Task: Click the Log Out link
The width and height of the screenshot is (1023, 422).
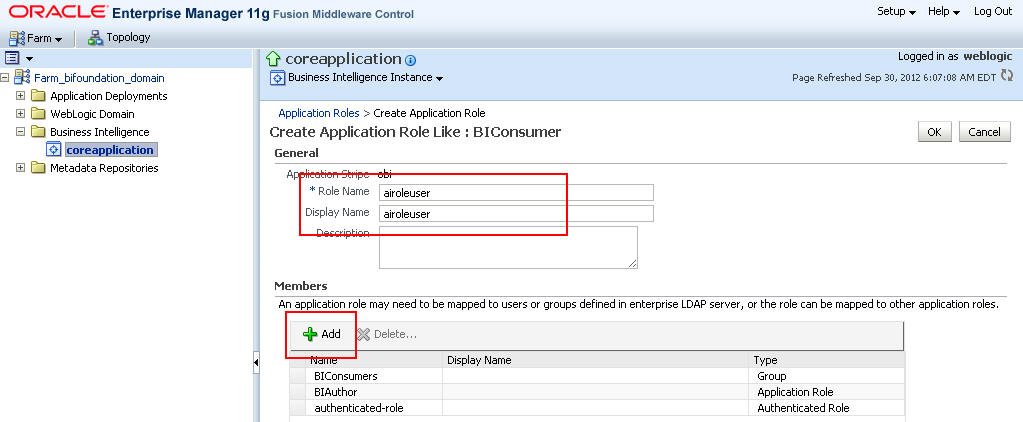Action: (x=993, y=12)
